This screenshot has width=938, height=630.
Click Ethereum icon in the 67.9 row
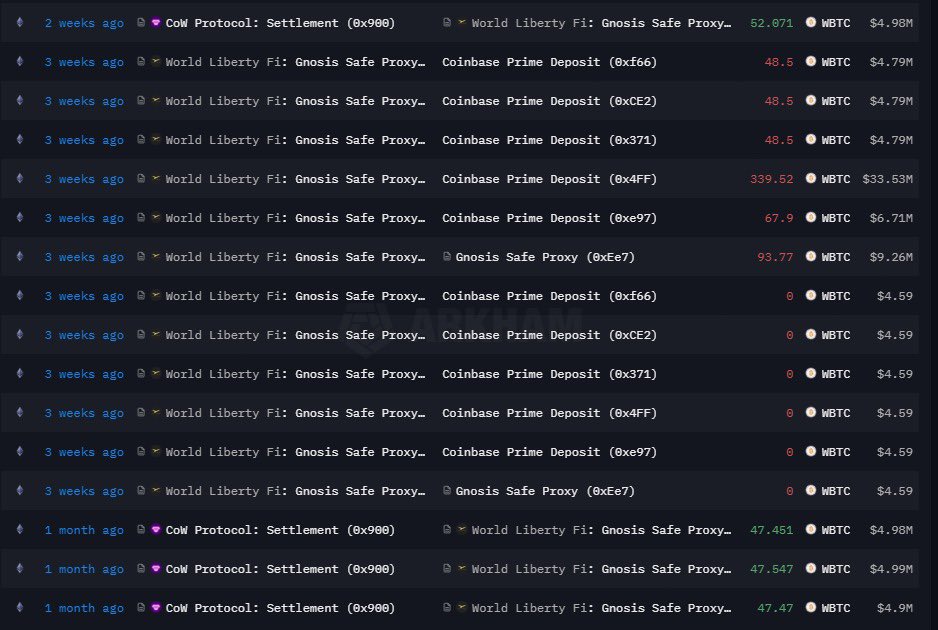pos(20,217)
